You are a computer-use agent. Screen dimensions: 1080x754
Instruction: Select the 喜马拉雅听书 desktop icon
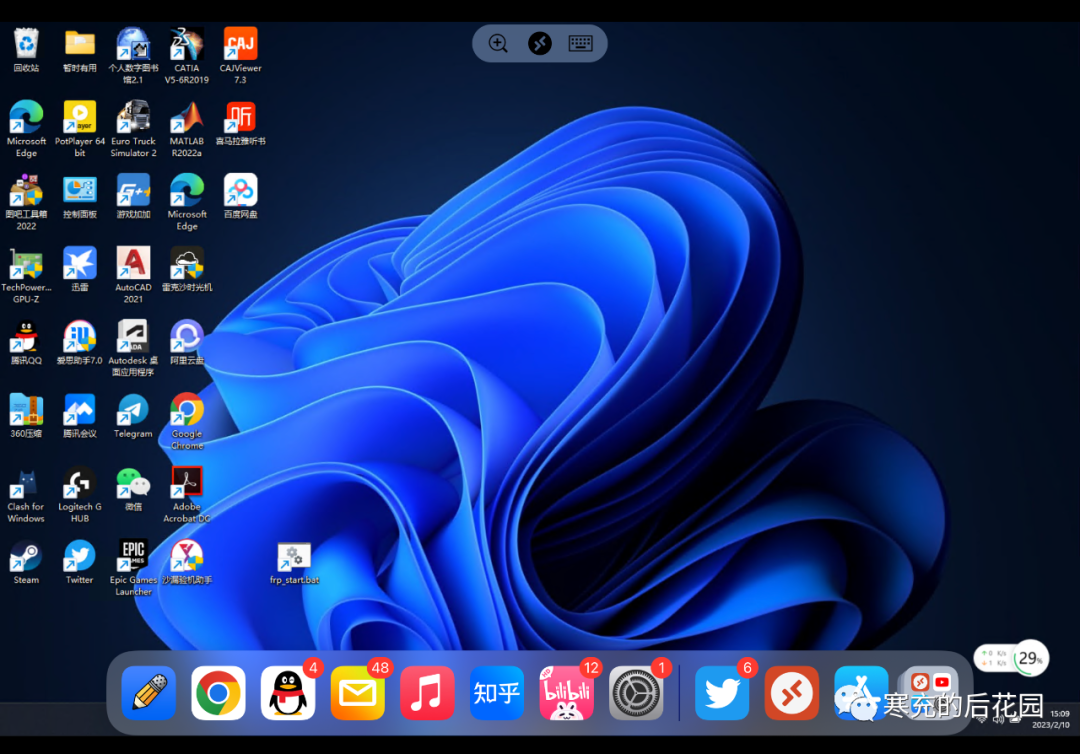[240, 123]
